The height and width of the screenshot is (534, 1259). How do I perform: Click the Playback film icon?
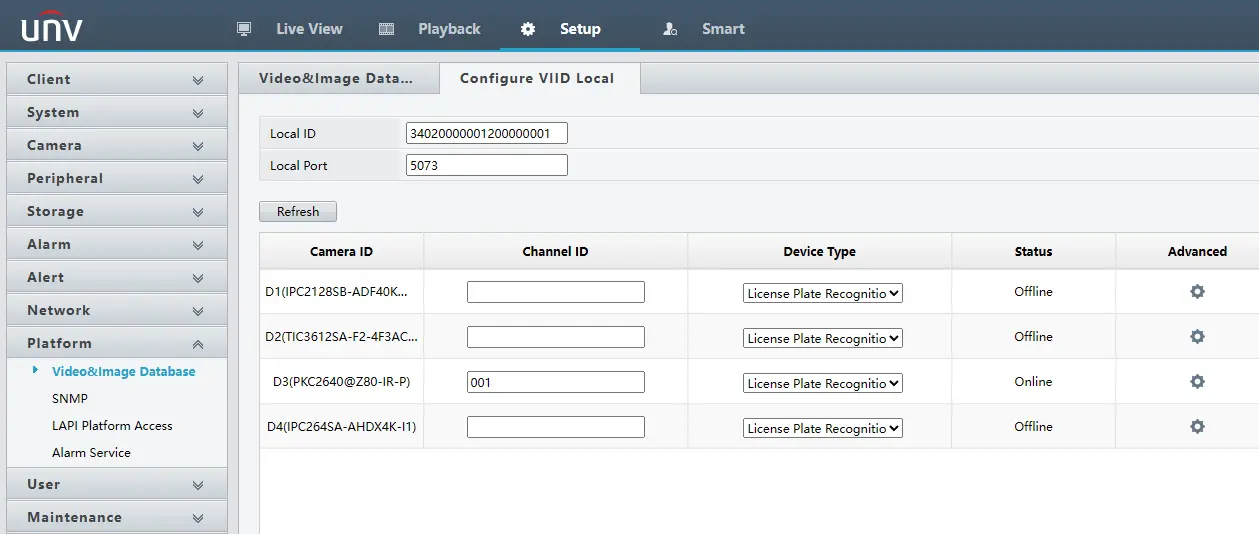click(387, 29)
